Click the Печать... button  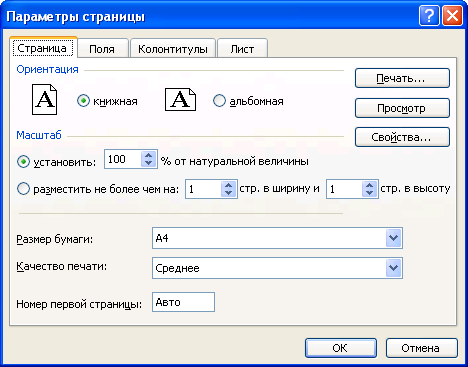pyautogui.click(x=402, y=78)
